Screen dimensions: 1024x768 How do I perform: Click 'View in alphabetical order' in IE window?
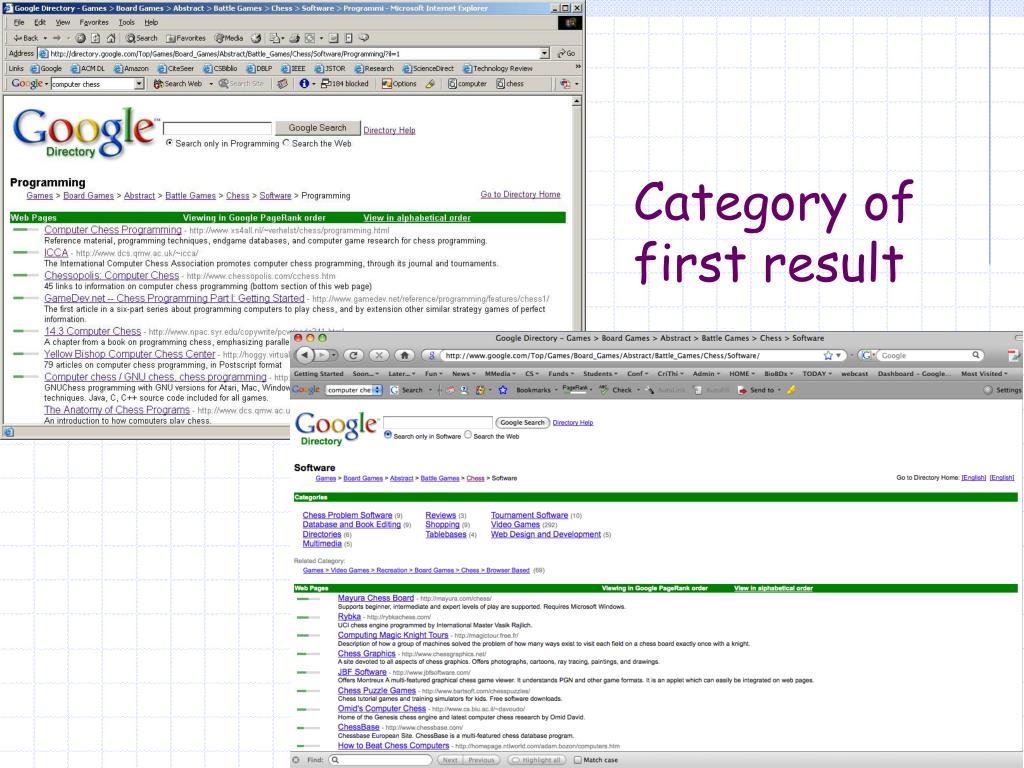(417, 218)
